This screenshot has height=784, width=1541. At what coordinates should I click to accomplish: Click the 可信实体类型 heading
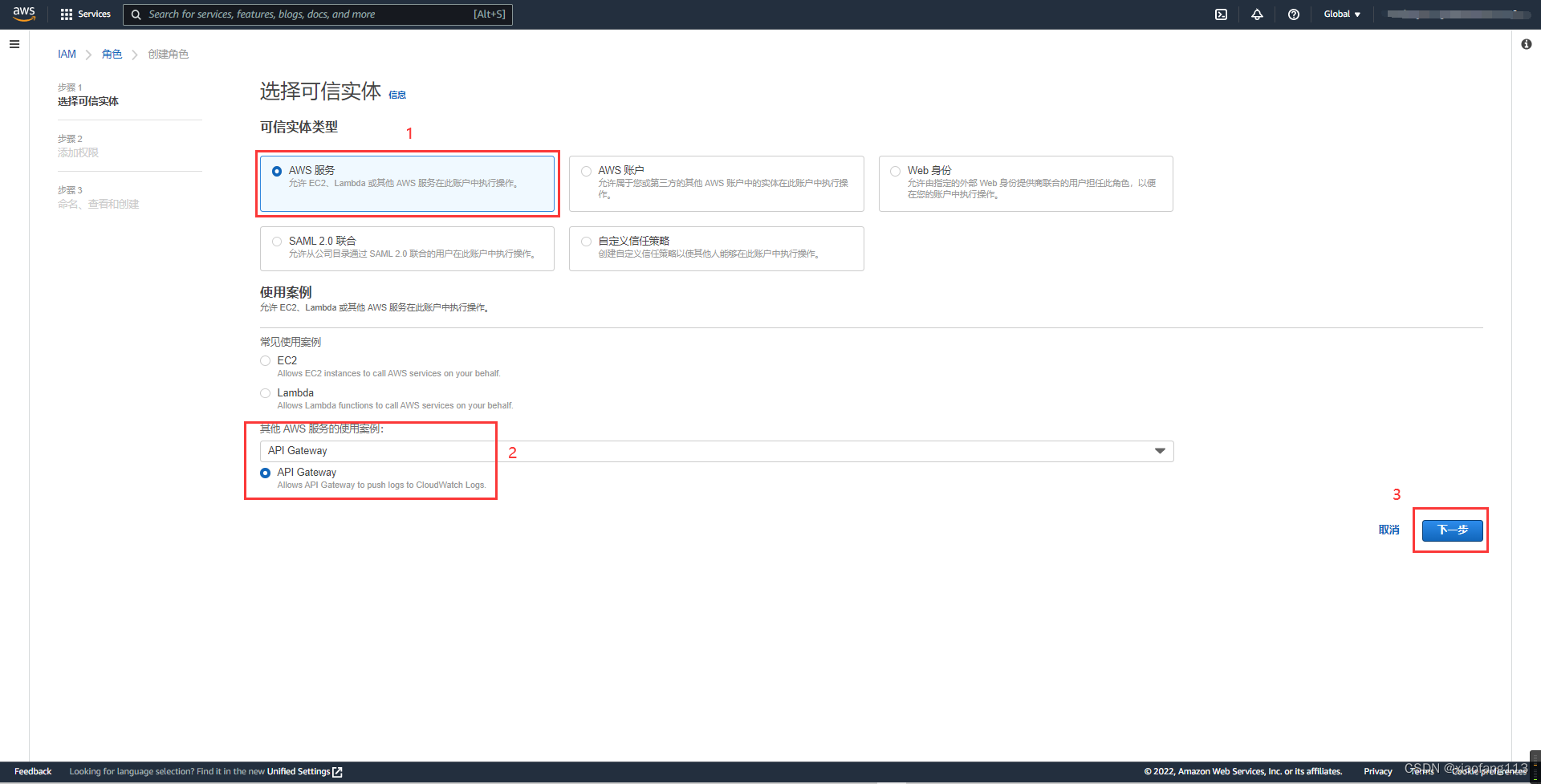(299, 127)
